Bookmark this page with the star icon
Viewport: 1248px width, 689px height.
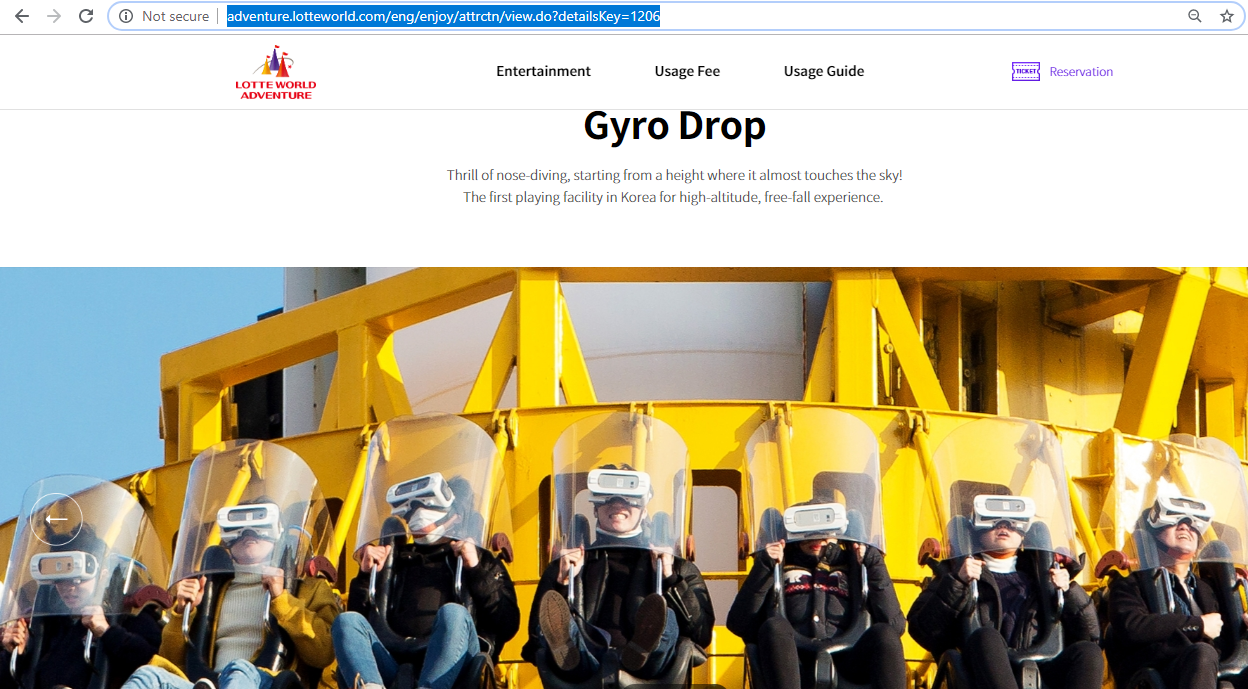pos(1227,16)
